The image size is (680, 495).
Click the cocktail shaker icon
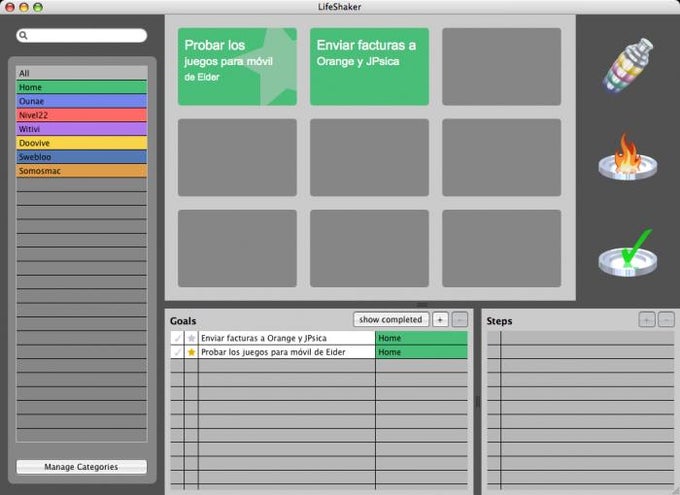click(x=628, y=66)
